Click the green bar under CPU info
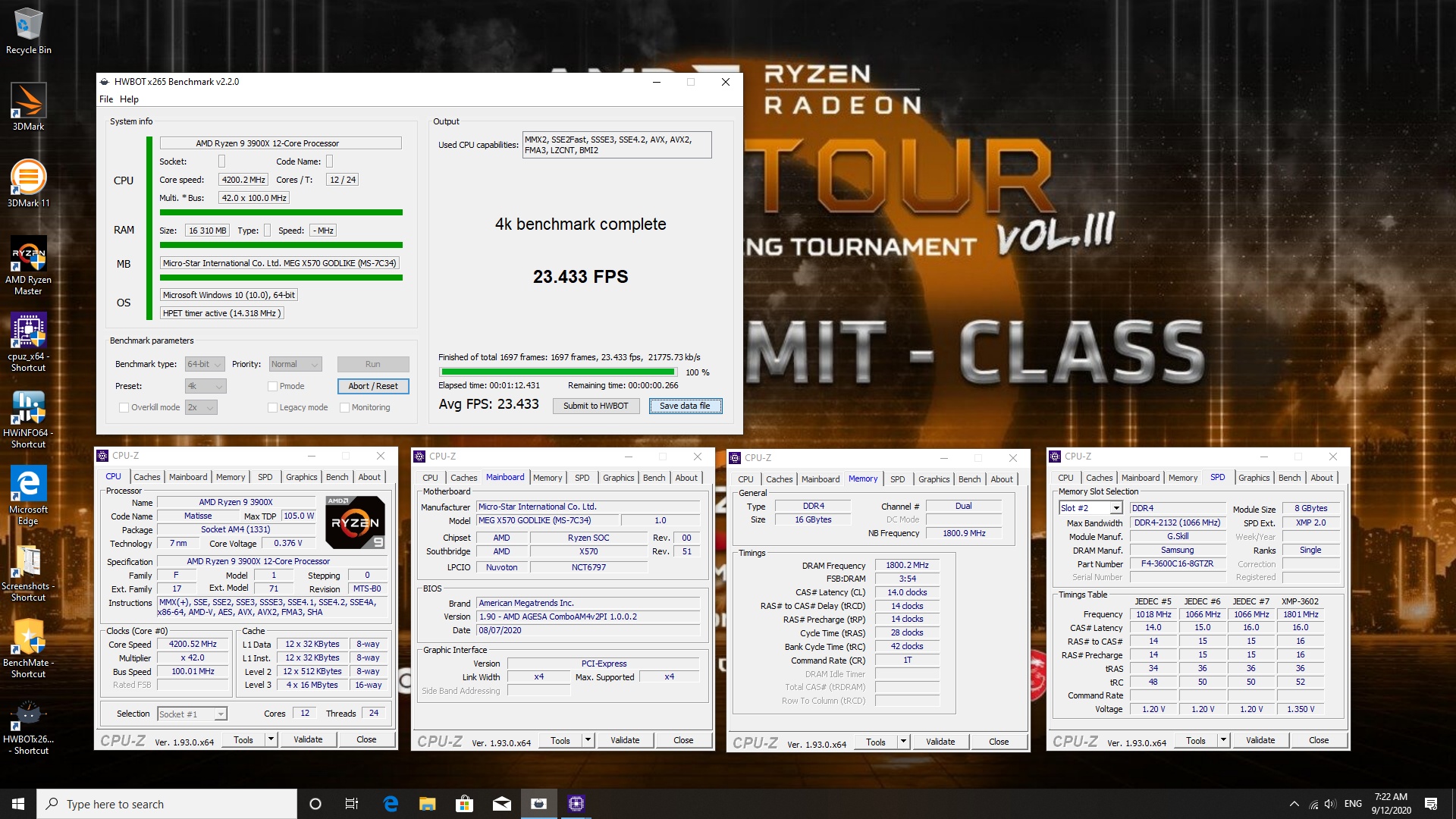 point(281,212)
